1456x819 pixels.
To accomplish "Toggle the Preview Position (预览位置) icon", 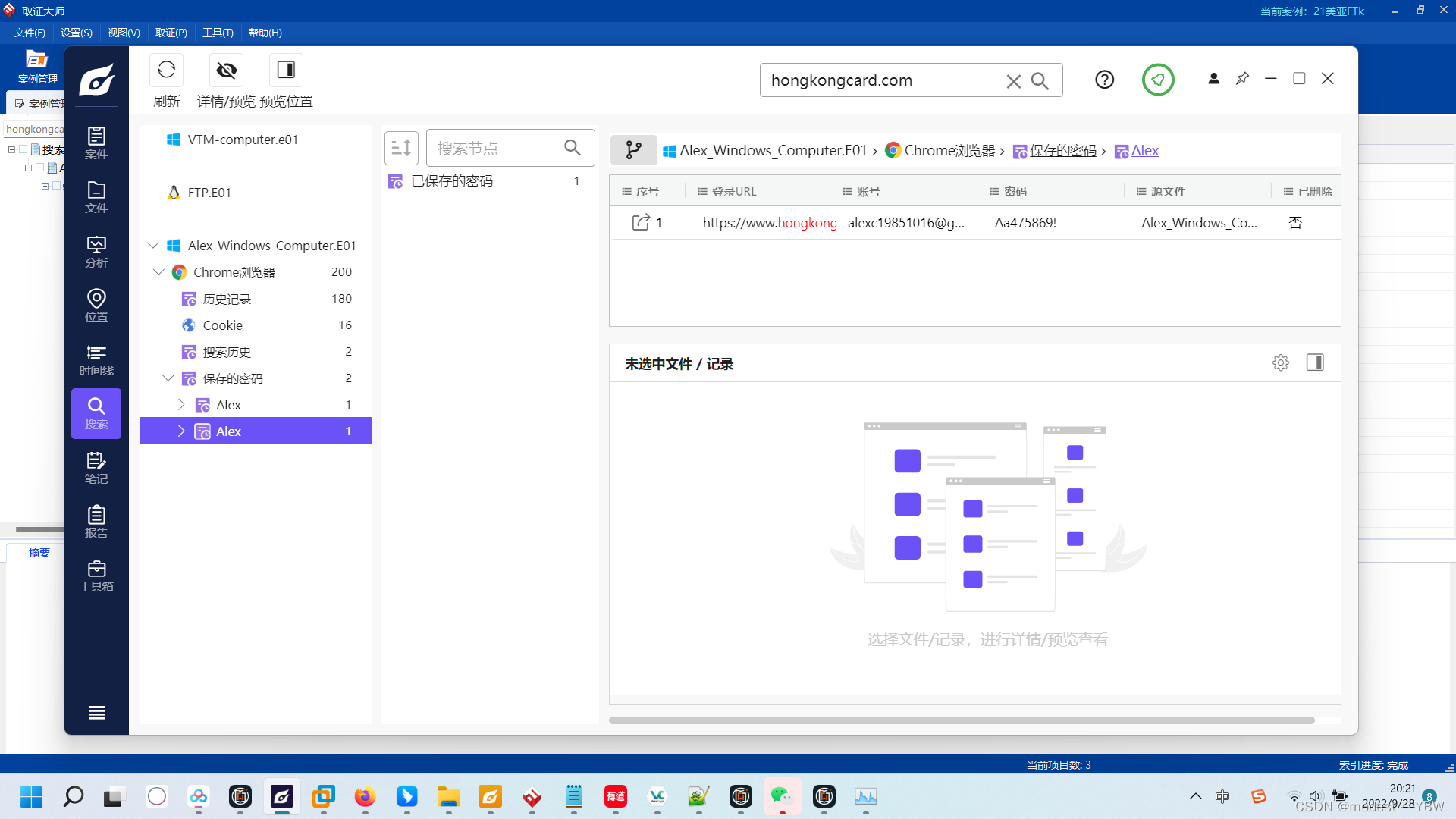I will (x=286, y=71).
